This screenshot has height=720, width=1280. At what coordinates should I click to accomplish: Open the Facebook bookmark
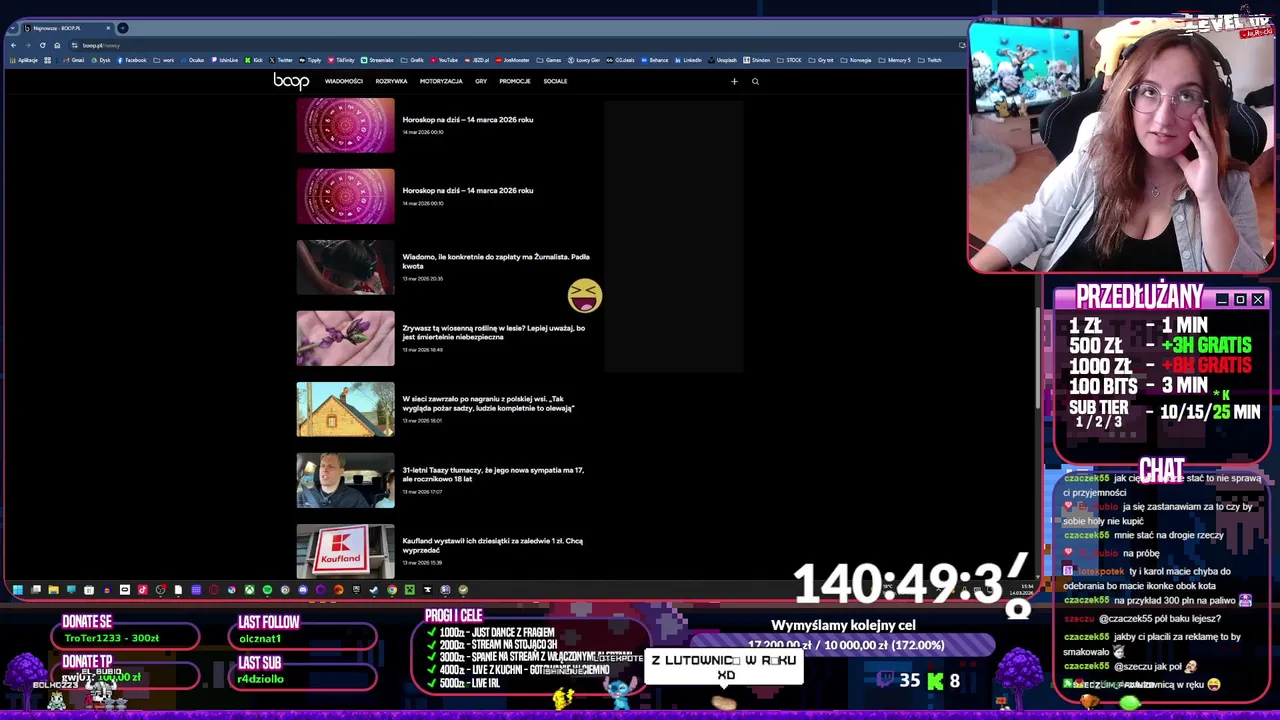click(132, 60)
